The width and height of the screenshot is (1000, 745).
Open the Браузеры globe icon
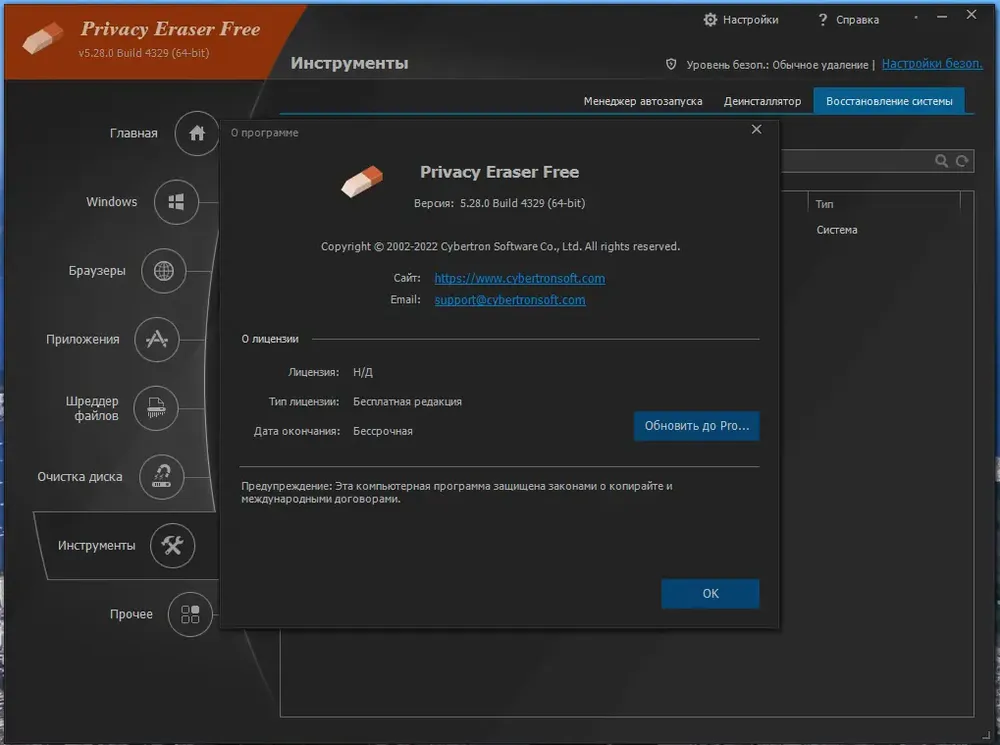tap(163, 270)
